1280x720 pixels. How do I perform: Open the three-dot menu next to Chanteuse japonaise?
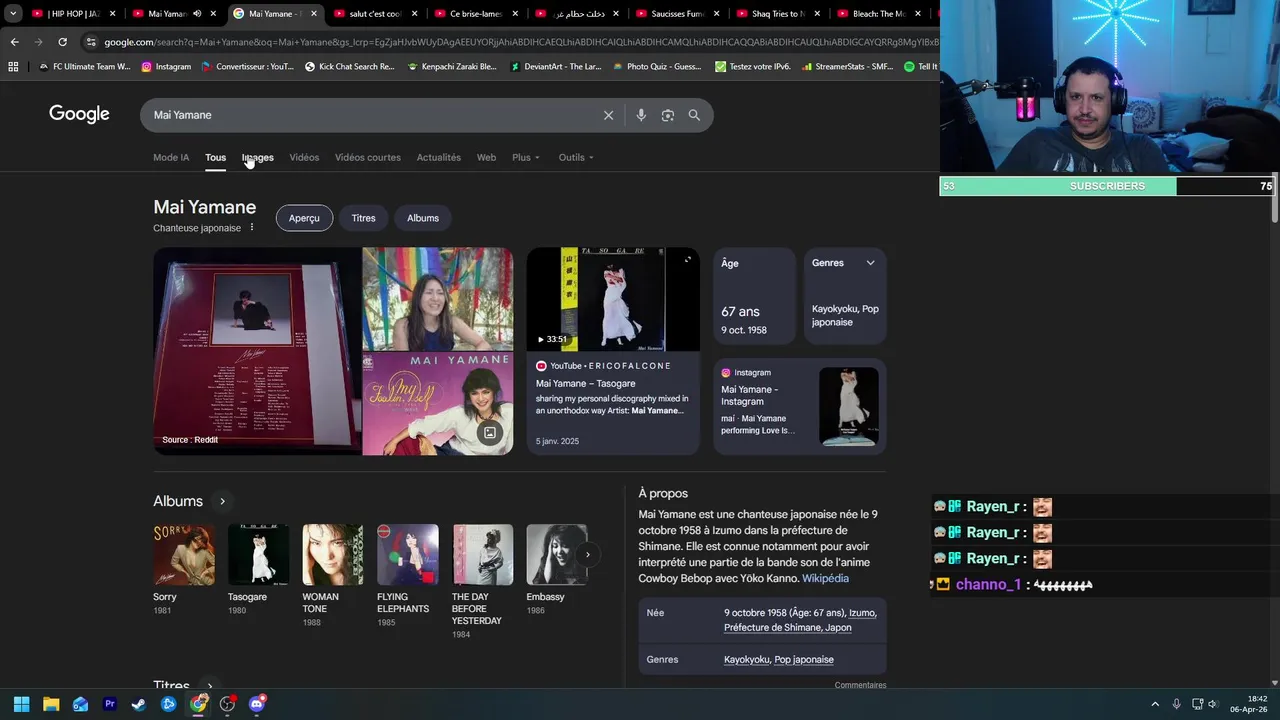click(252, 227)
